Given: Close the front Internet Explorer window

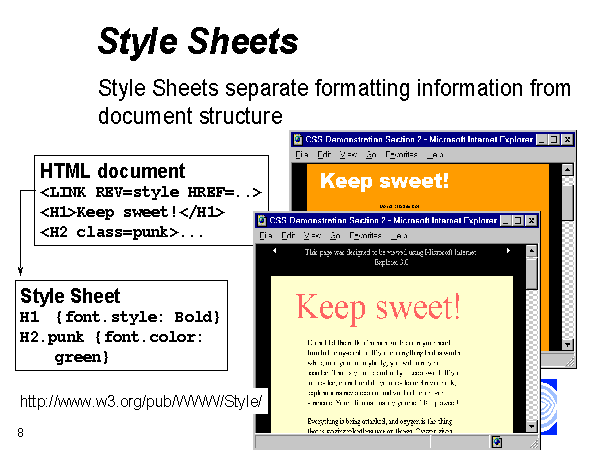Looking at the screenshot, I should click(531, 220).
